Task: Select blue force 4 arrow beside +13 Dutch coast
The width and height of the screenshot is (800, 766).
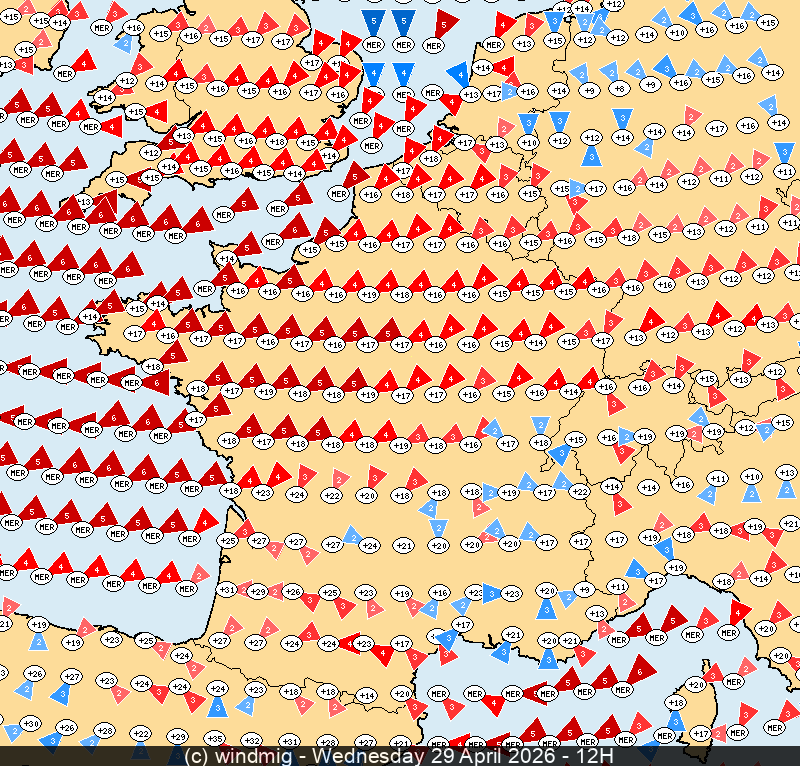Action: pyautogui.click(x=459, y=75)
